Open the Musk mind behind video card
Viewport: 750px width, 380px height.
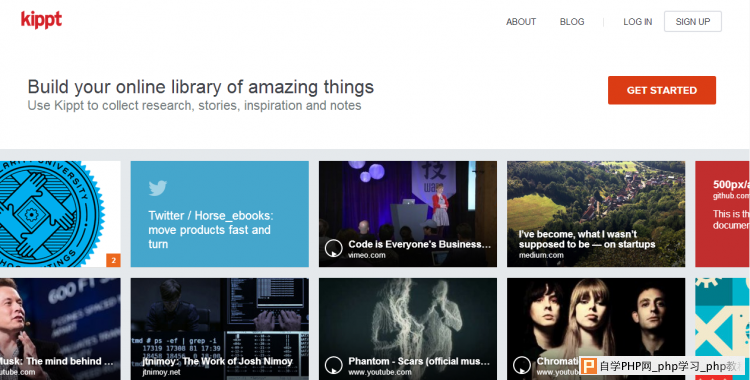(x=60, y=329)
